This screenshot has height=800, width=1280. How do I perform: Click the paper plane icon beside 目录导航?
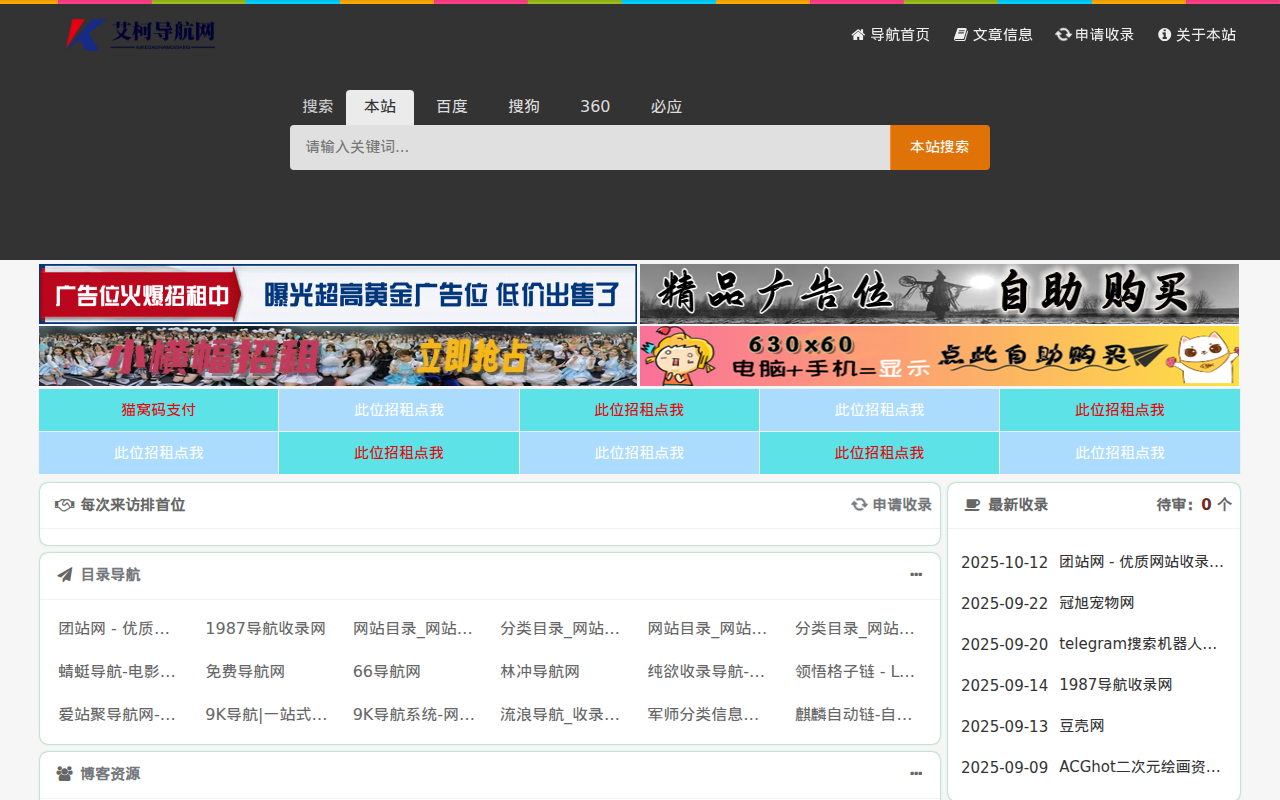(x=65, y=575)
